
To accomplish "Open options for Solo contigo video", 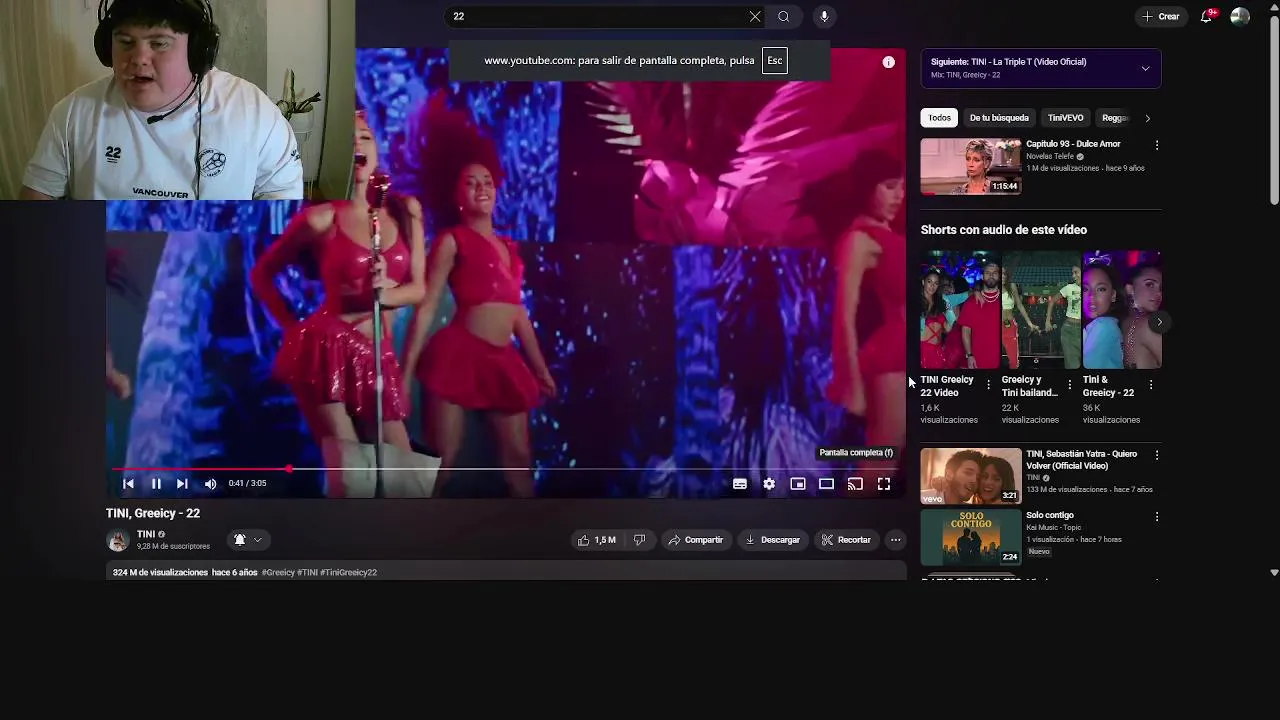I will 1157,517.
